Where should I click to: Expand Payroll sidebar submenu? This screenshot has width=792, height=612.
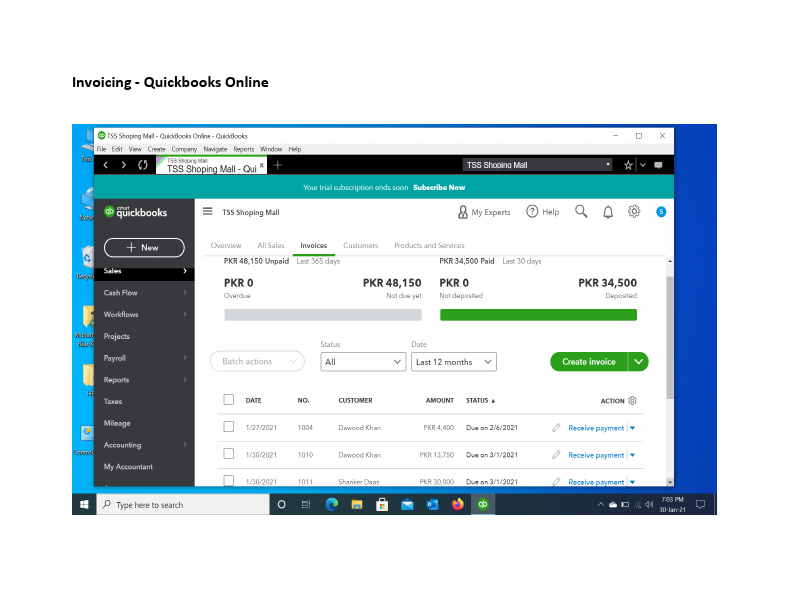pos(185,358)
